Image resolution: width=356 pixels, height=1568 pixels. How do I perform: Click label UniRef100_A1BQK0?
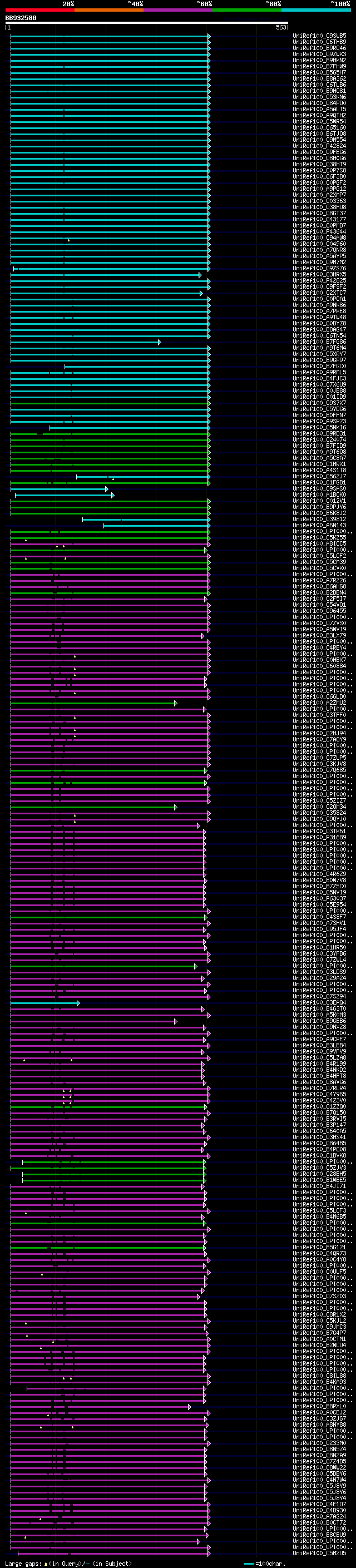pos(319,495)
